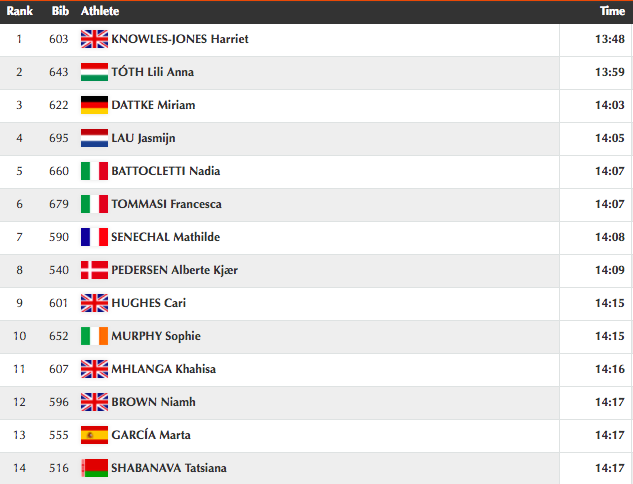Click the Danish flag next to PEDERSEN Alberte Kjær
The height and width of the screenshot is (484, 633).
pos(94,270)
